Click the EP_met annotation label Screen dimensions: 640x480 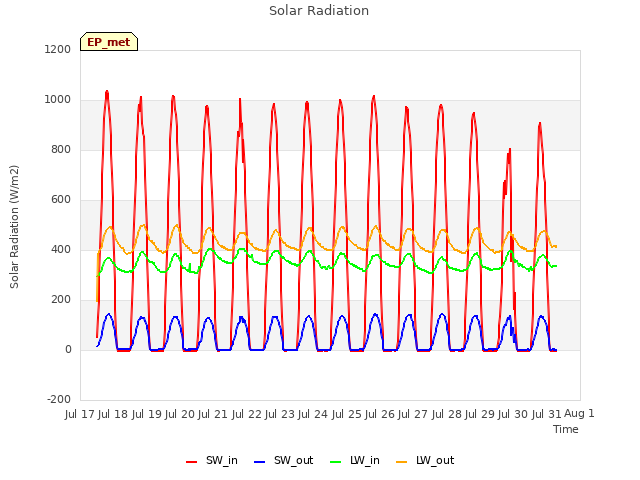[109, 42]
